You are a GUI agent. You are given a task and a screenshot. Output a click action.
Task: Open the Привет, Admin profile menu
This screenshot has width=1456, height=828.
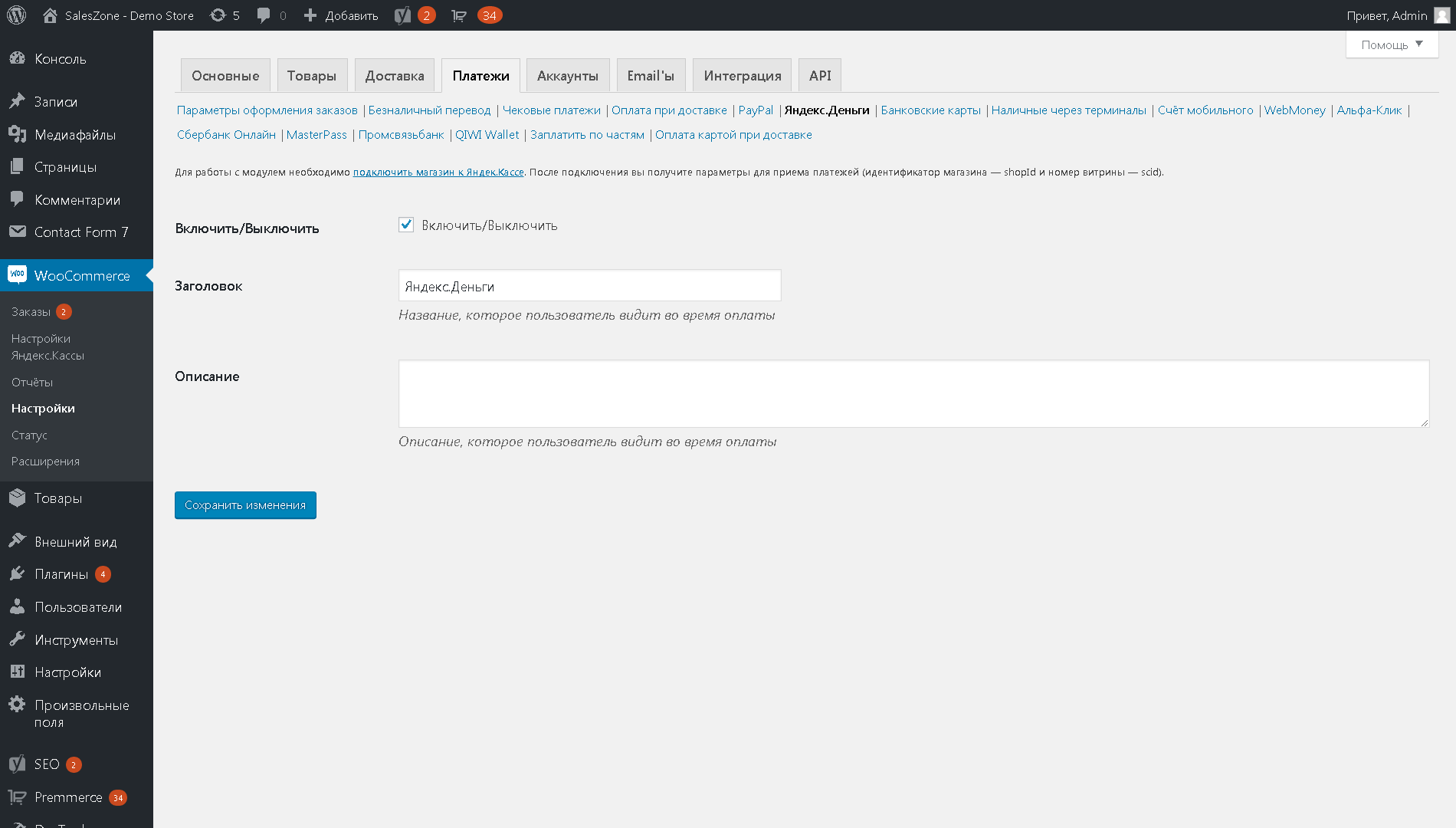coord(1398,15)
